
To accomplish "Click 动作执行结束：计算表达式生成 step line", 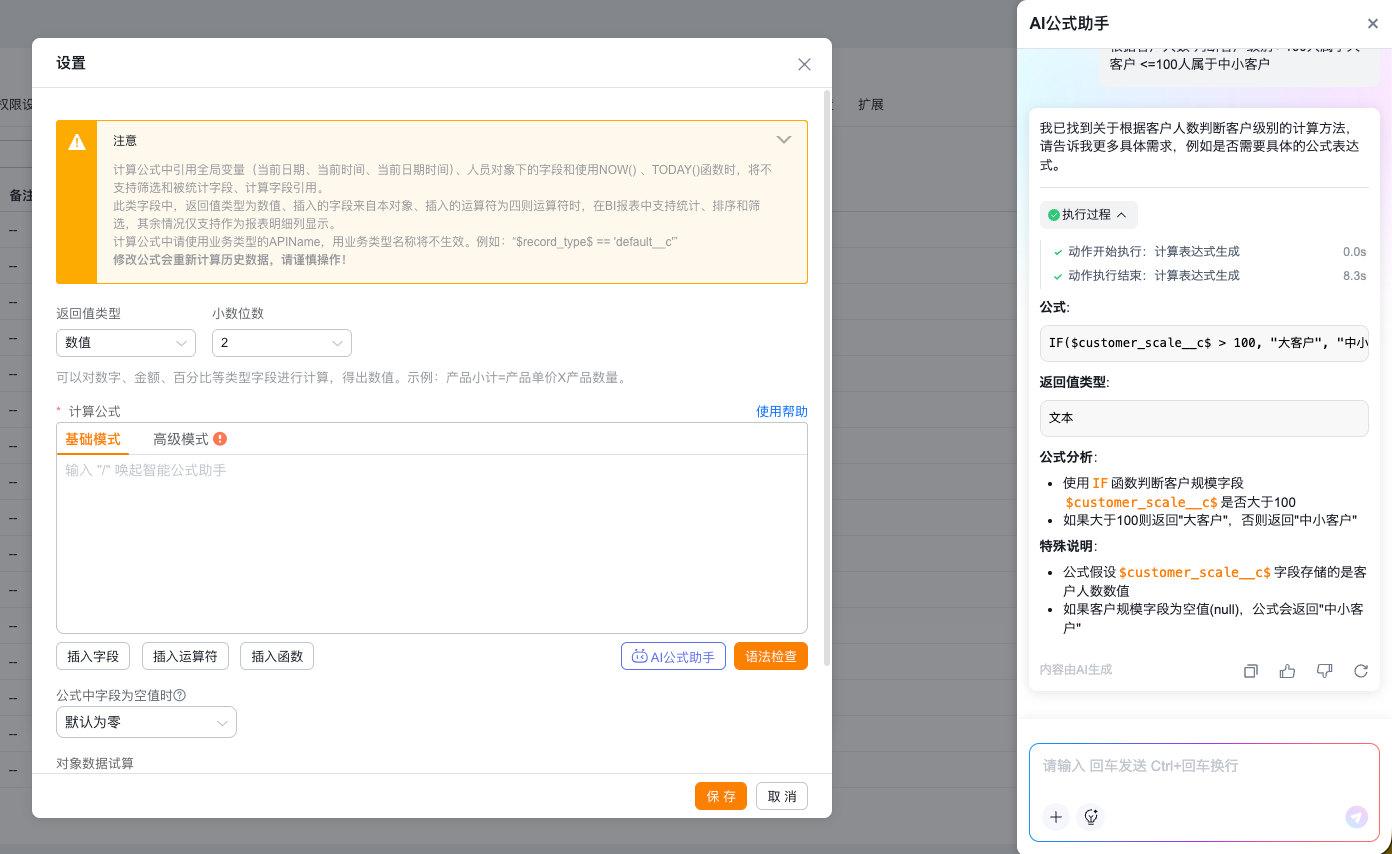I will [x=1153, y=275].
